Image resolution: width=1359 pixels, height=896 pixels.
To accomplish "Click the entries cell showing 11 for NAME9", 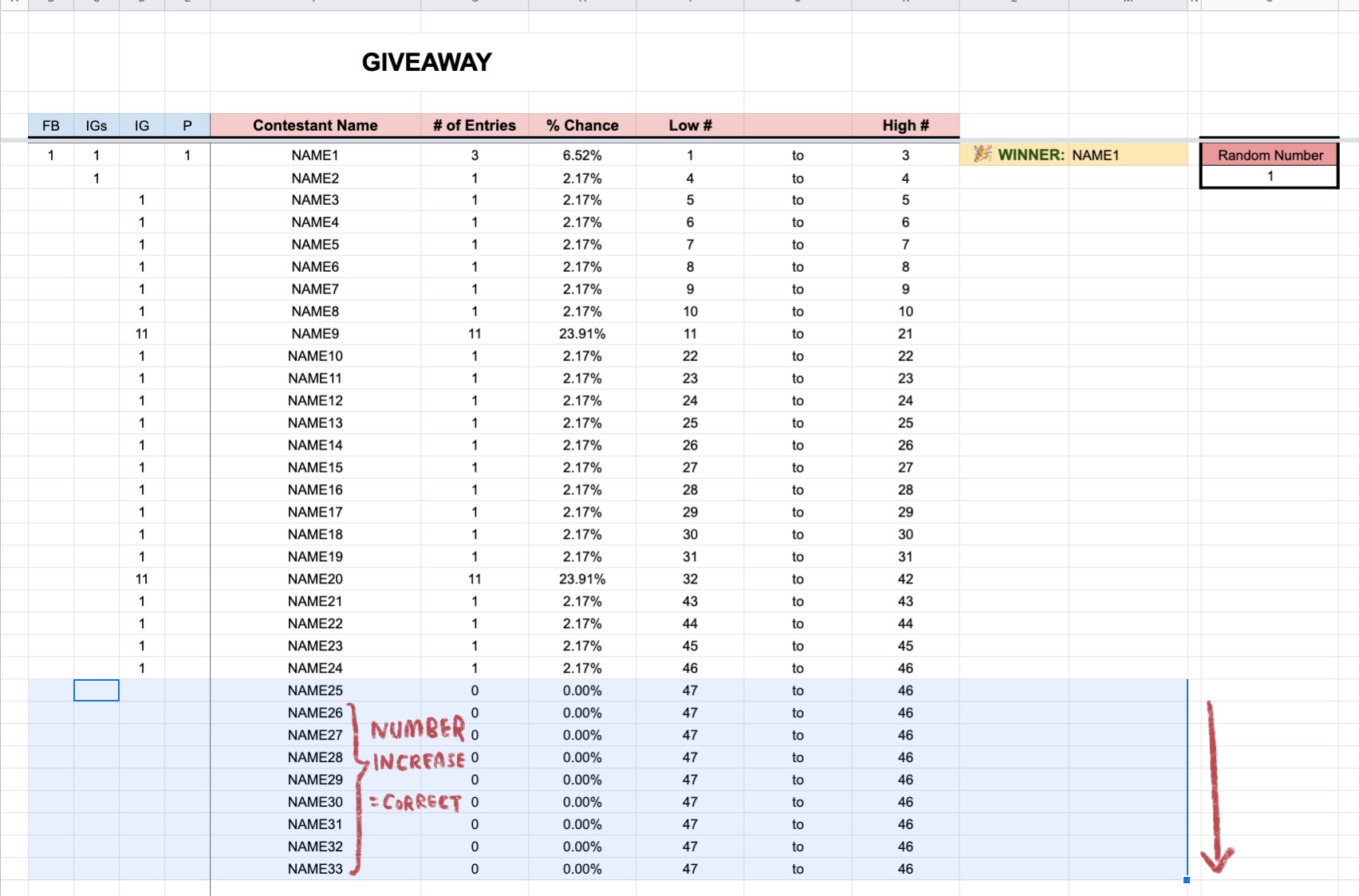I will (475, 334).
